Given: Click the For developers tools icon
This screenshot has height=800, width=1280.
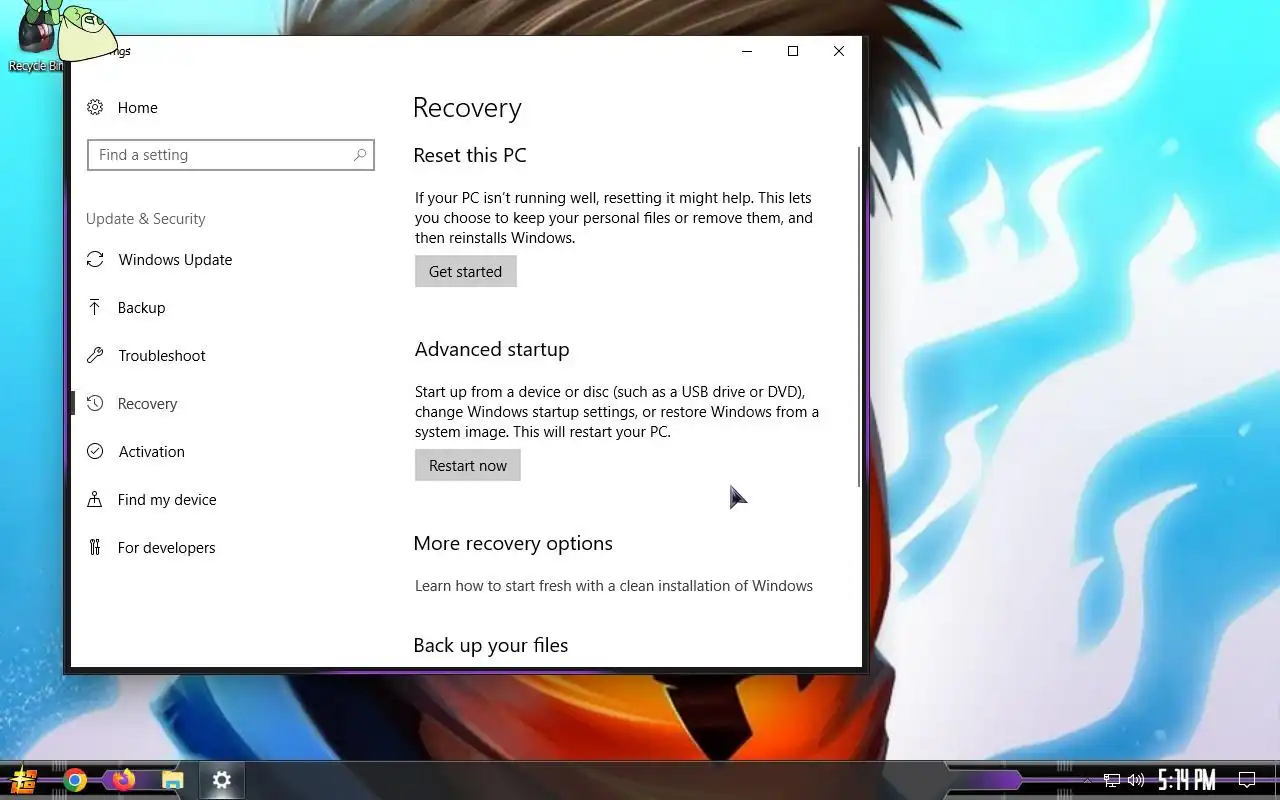Looking at the screenshot, I should [95, 547].
